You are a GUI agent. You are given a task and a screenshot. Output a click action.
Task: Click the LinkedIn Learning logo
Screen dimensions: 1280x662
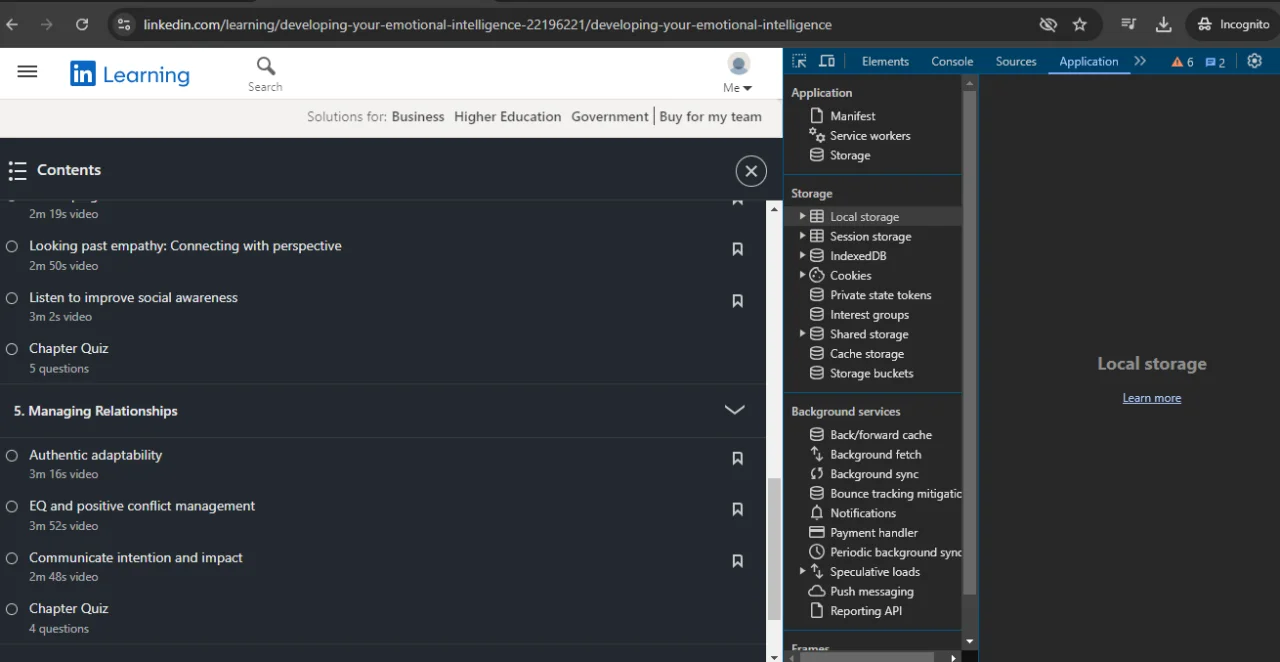click(129, 74)
